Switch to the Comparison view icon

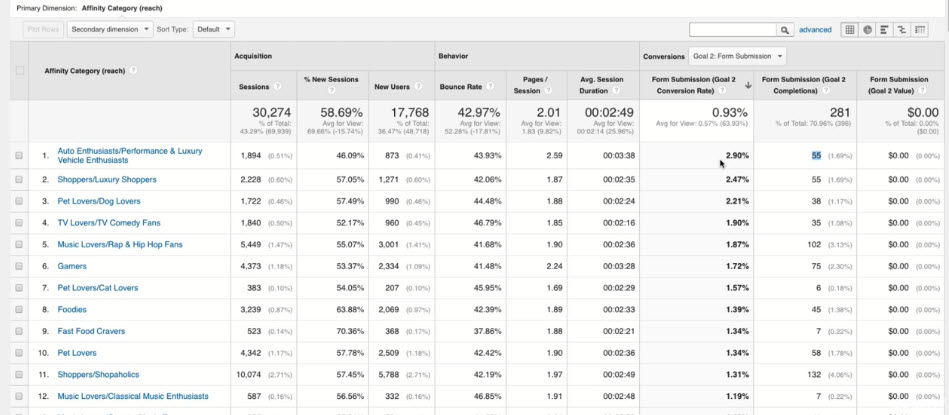[903, 30]
